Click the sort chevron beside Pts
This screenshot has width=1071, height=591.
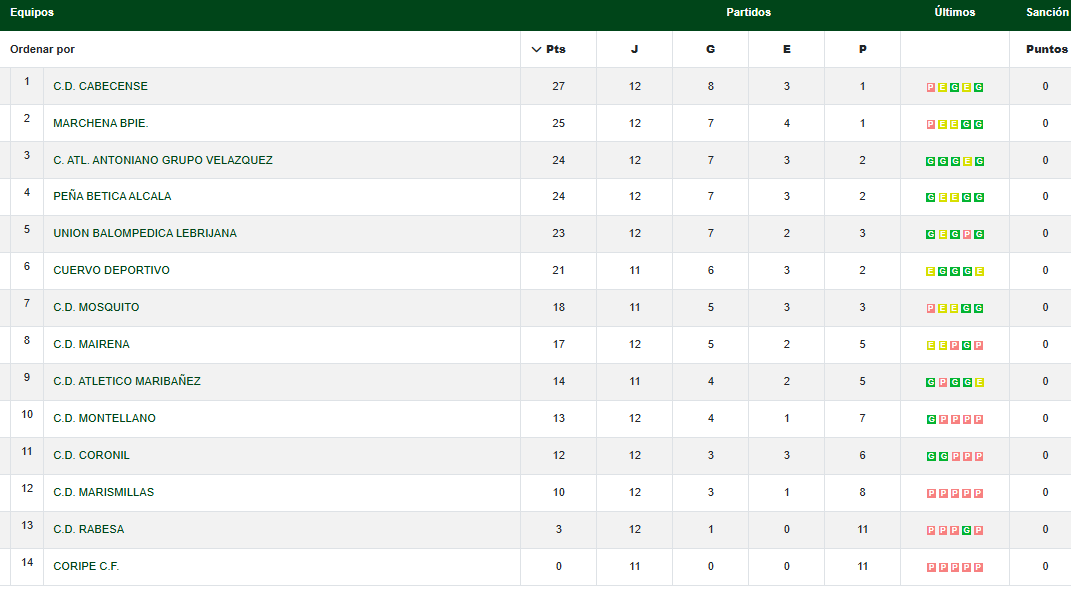[535, 49]
